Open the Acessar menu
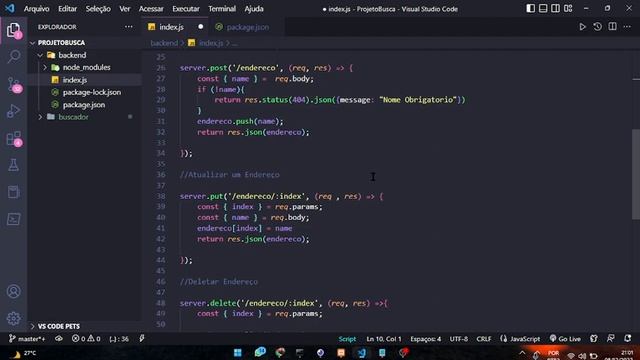Viewport: 640px width, 360px height. tap(151, 9)
